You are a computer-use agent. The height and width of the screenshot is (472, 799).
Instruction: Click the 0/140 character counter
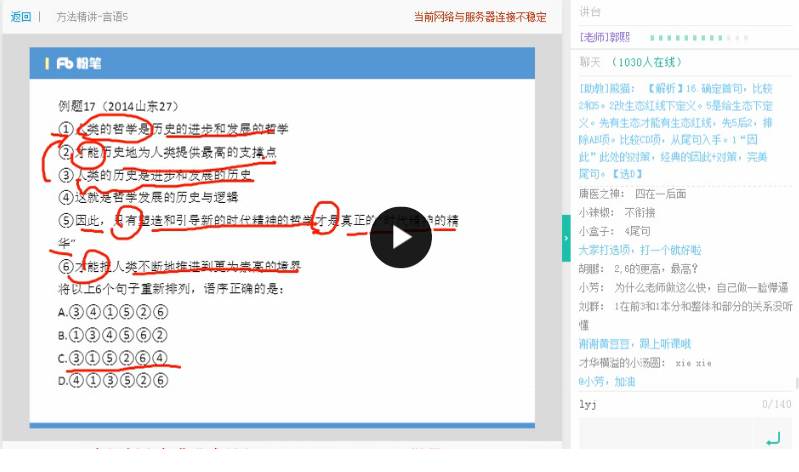pyautogui.click(x=777, y=405)
